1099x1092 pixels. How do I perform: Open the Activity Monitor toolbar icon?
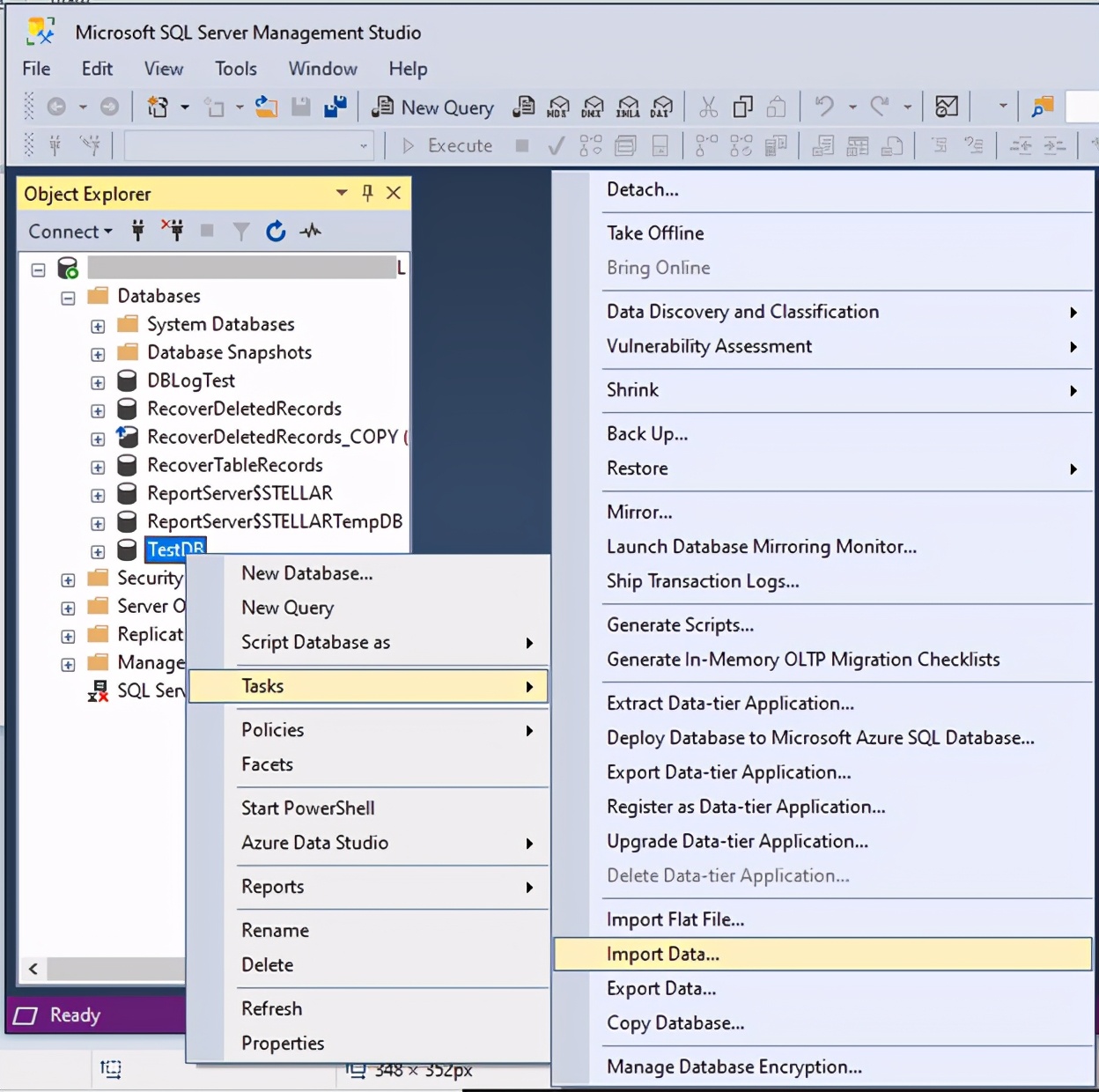947,107
